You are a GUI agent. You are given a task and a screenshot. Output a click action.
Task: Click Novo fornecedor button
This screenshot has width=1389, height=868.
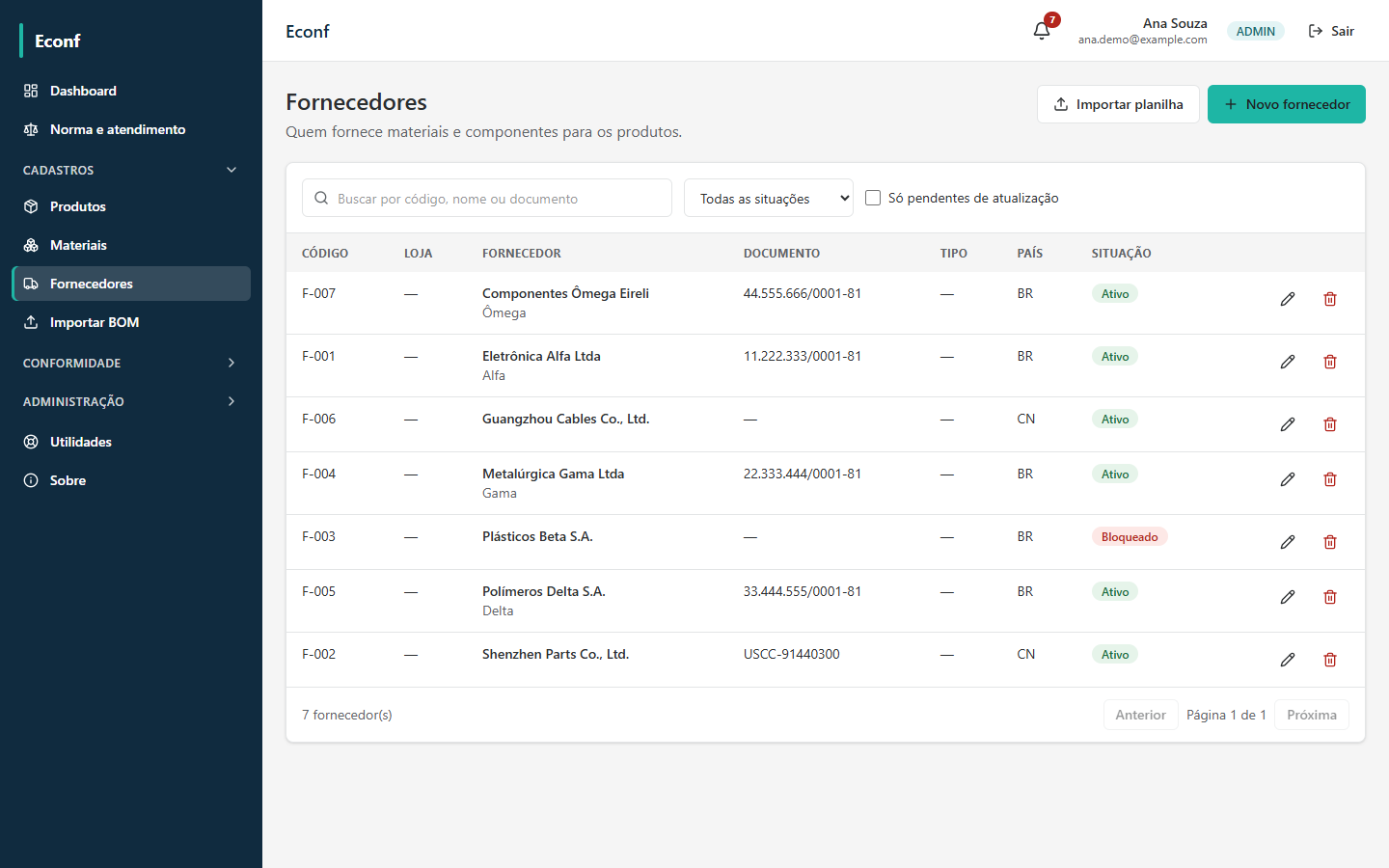tap(1287, 104)
